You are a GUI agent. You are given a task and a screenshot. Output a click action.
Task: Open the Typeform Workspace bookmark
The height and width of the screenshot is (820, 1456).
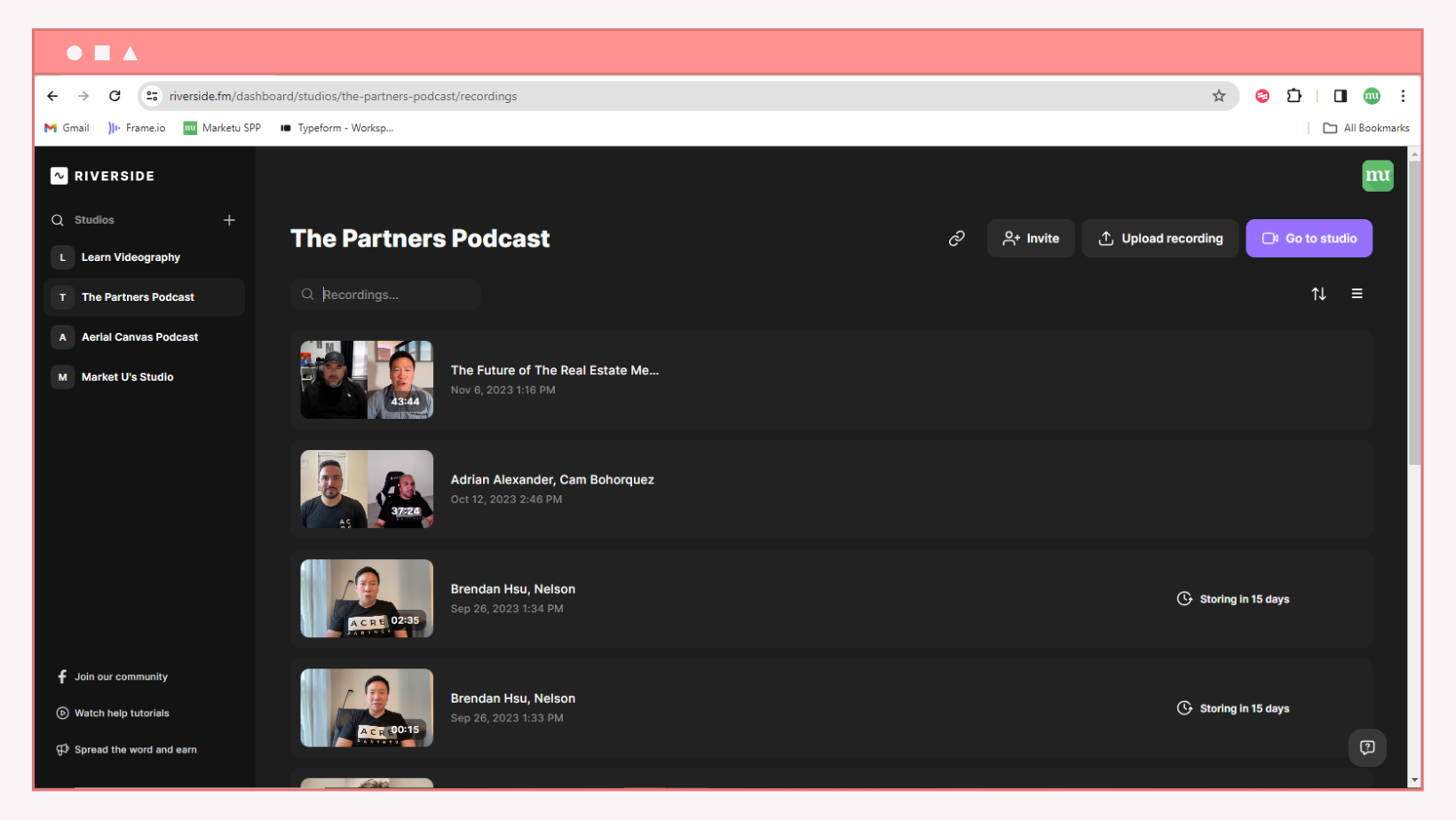336,128
